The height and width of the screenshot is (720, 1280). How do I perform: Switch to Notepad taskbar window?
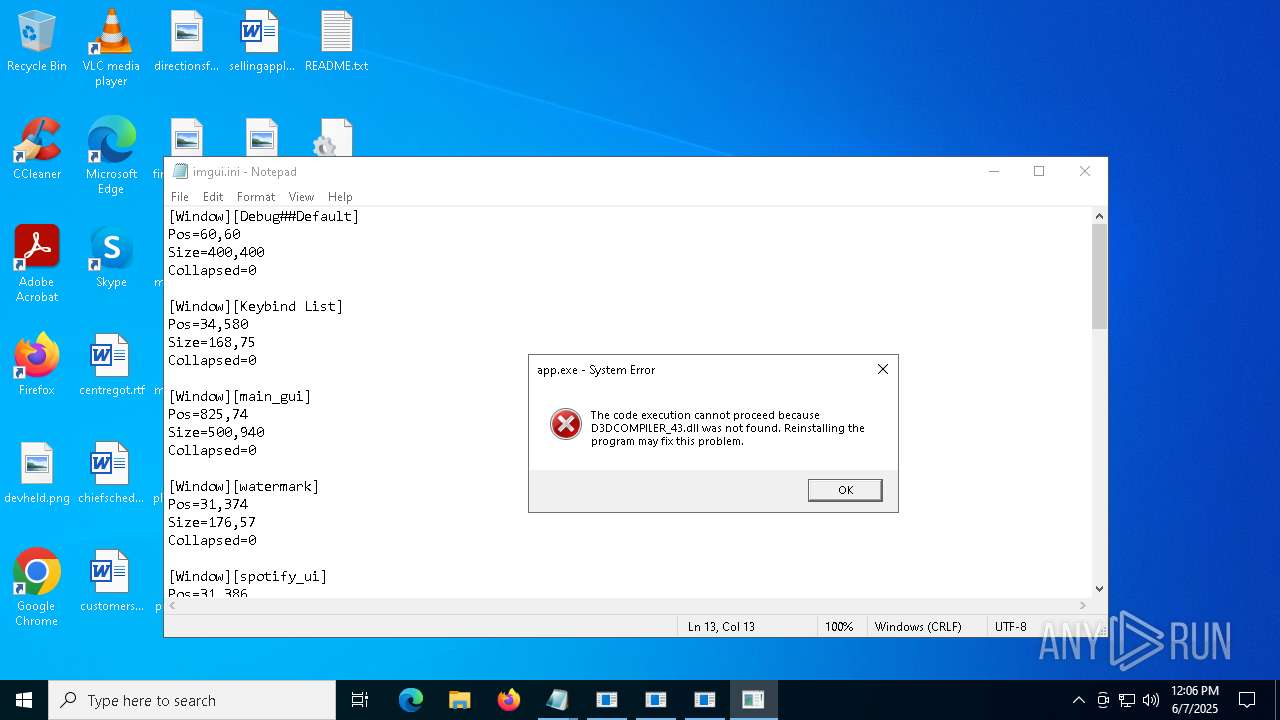coord(558,700)
